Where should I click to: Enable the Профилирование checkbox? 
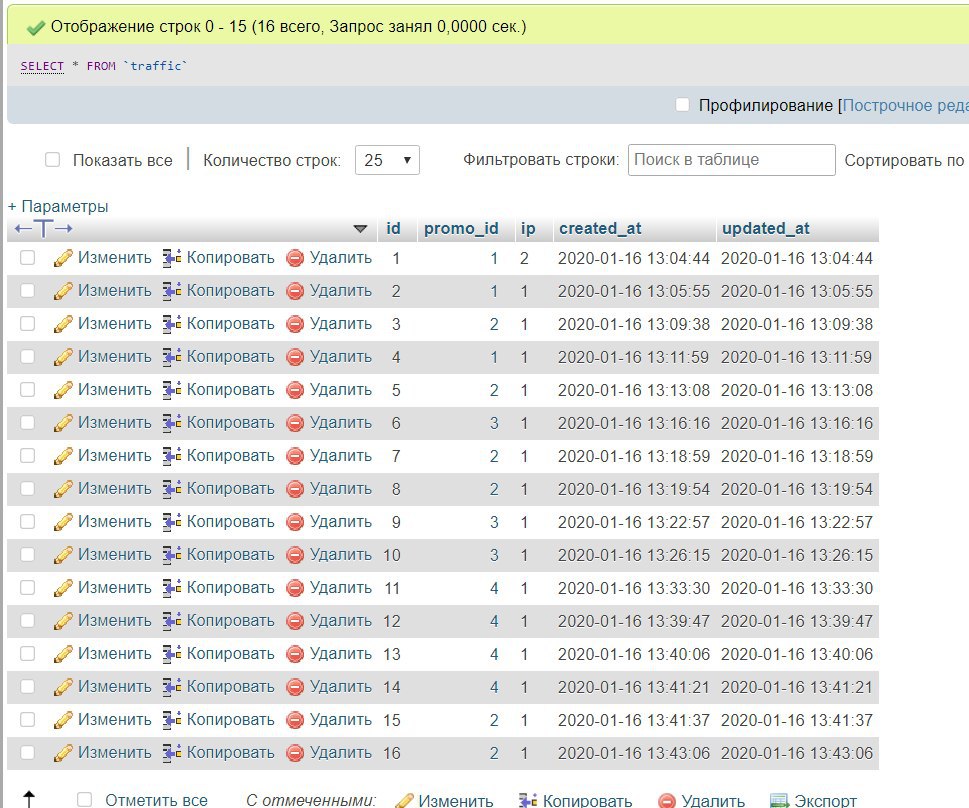coord(682,105)
